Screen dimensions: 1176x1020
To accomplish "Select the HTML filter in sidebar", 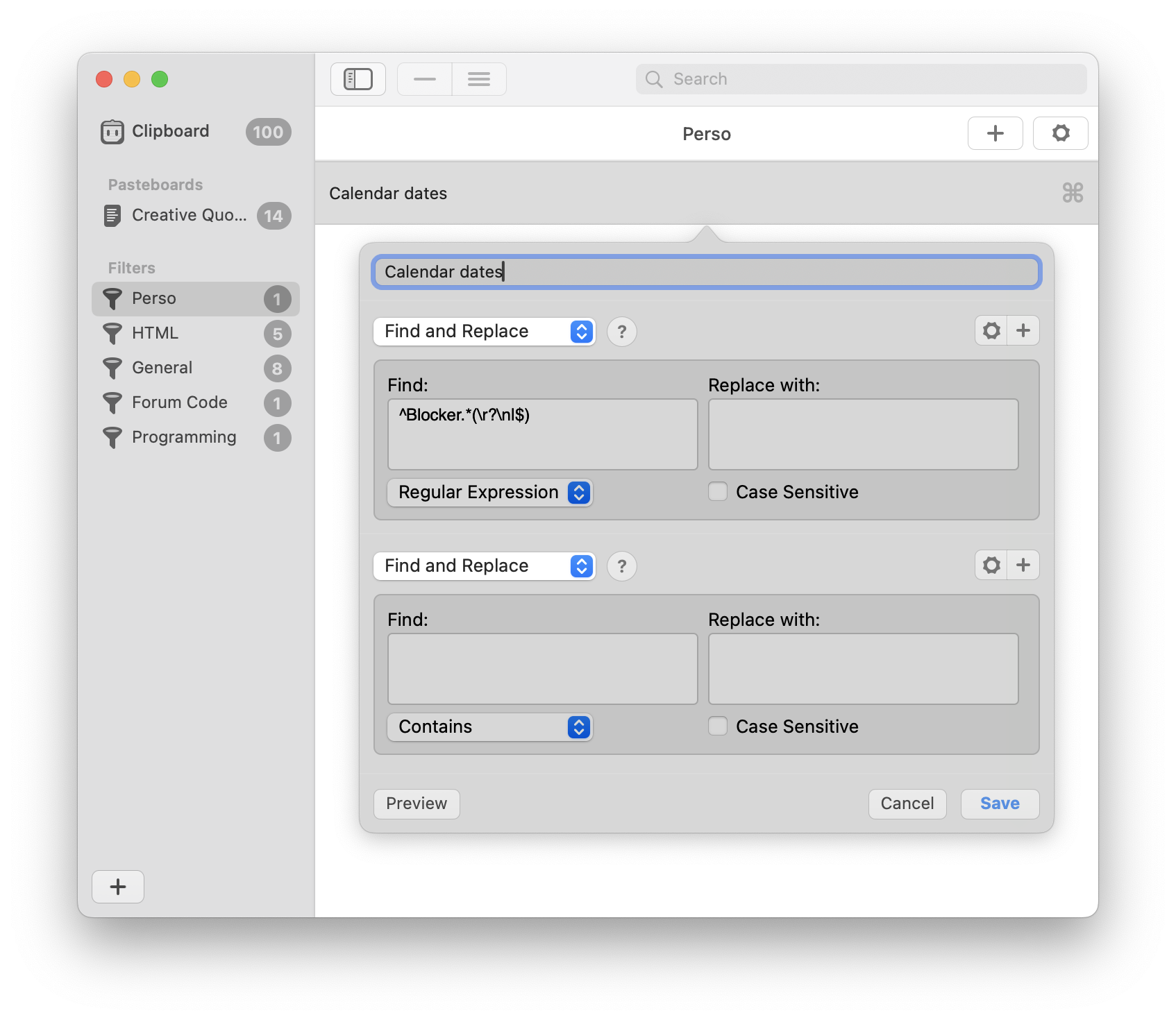I will click(x=156, y=333).
